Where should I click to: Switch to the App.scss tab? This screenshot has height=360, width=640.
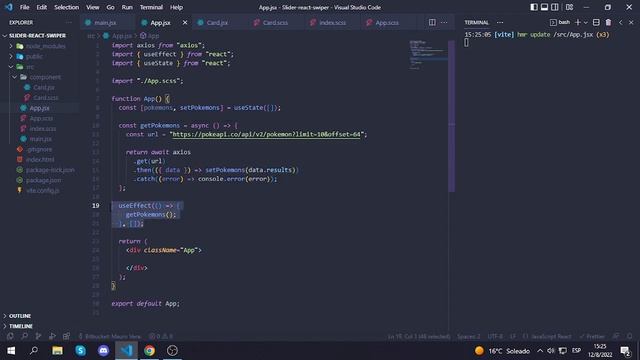point(387,23)
